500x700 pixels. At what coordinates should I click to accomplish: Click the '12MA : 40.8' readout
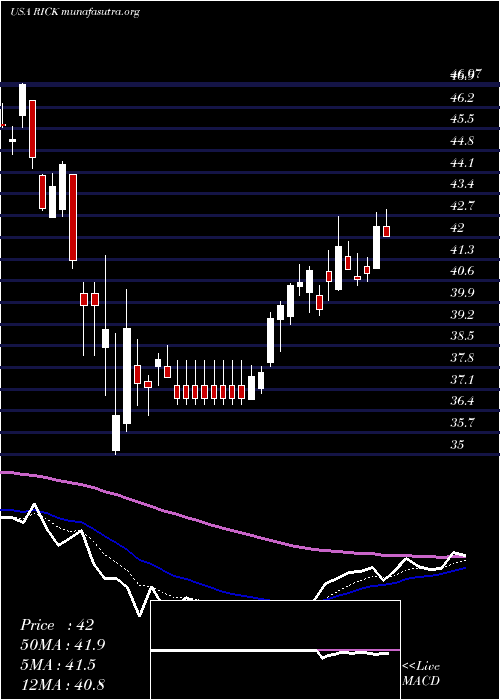coord(62,685)
